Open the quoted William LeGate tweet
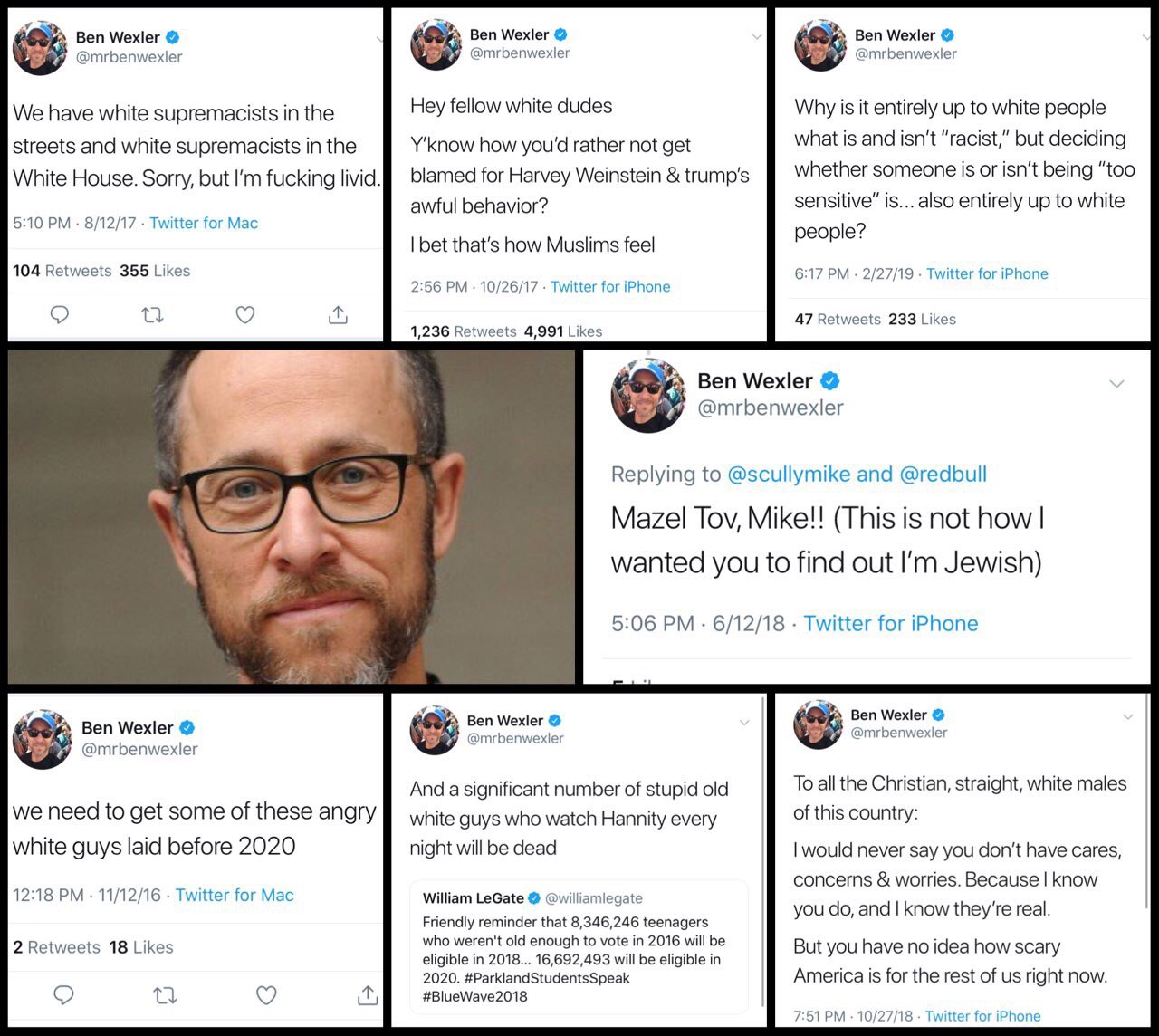The image size is (1159, 1036). [x=579, y=946]
